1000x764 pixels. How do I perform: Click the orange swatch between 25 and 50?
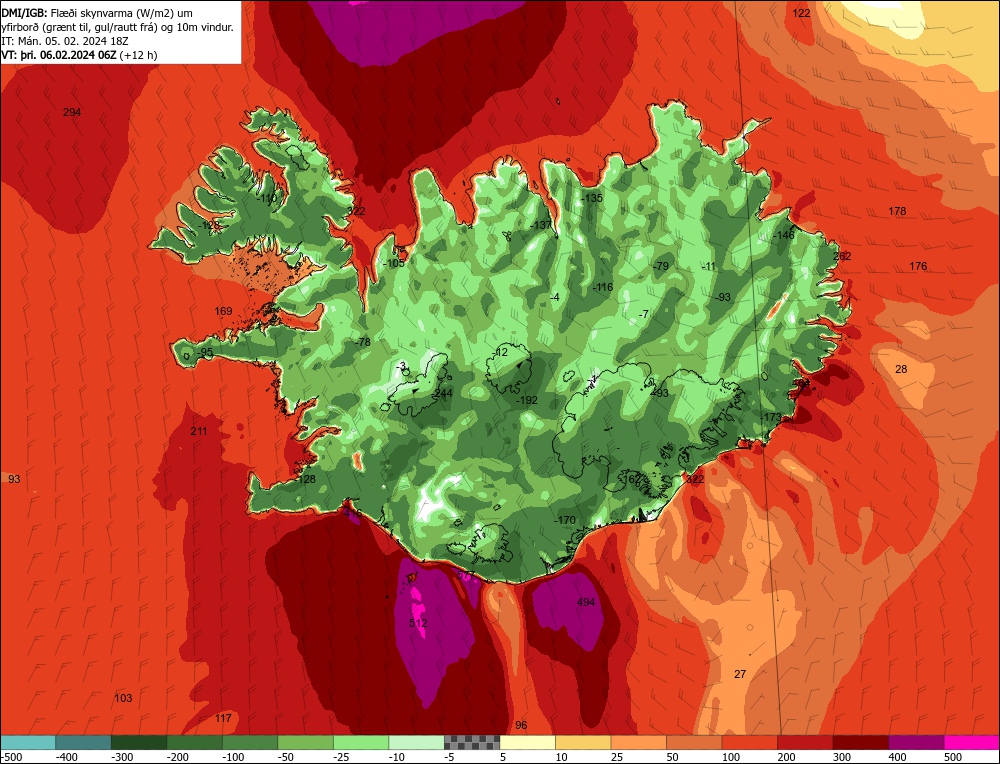click(638, 742)
